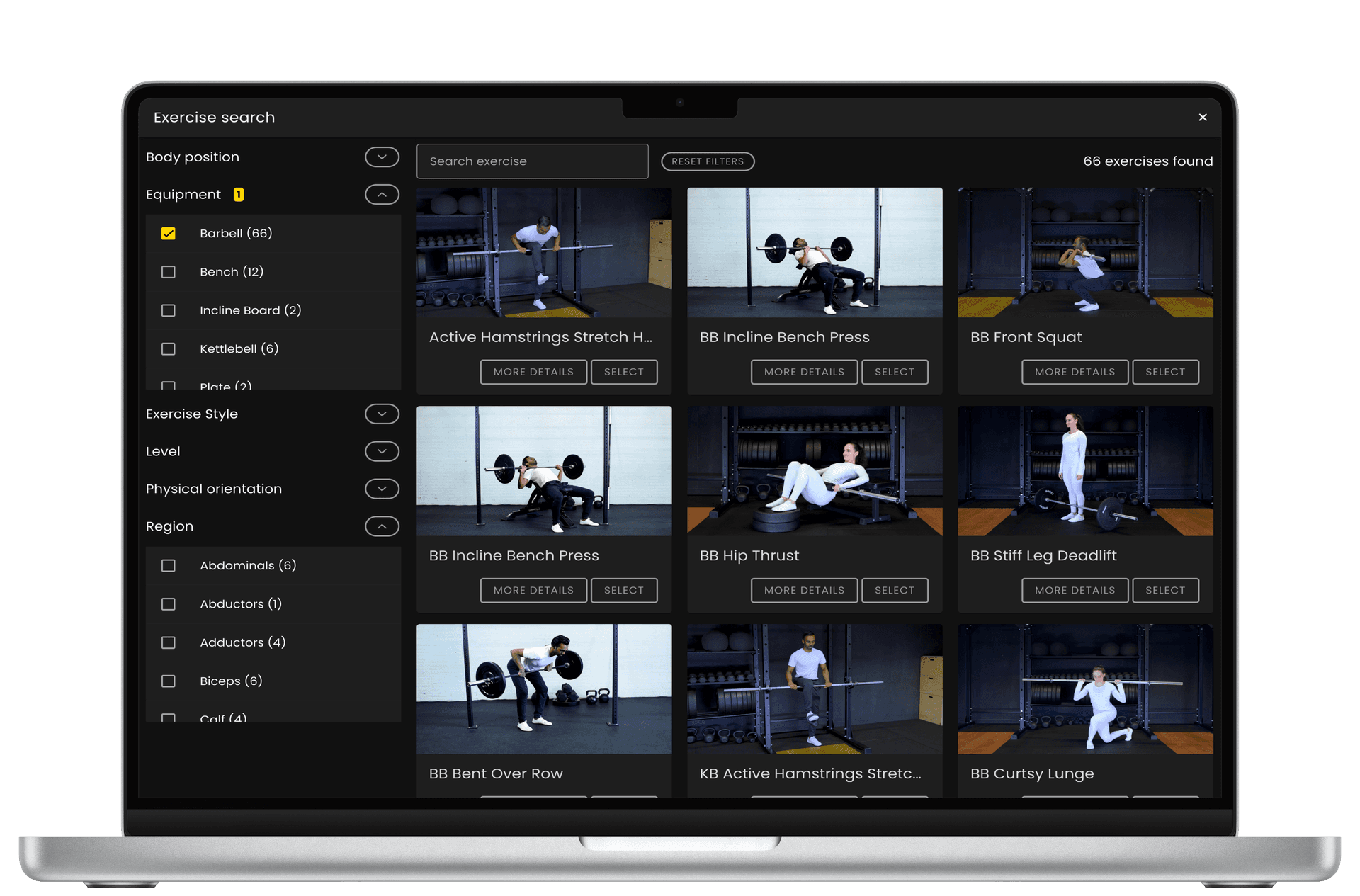Collapse the Region filter section
The image size is (1360, 896).
[x=382, y=527]
